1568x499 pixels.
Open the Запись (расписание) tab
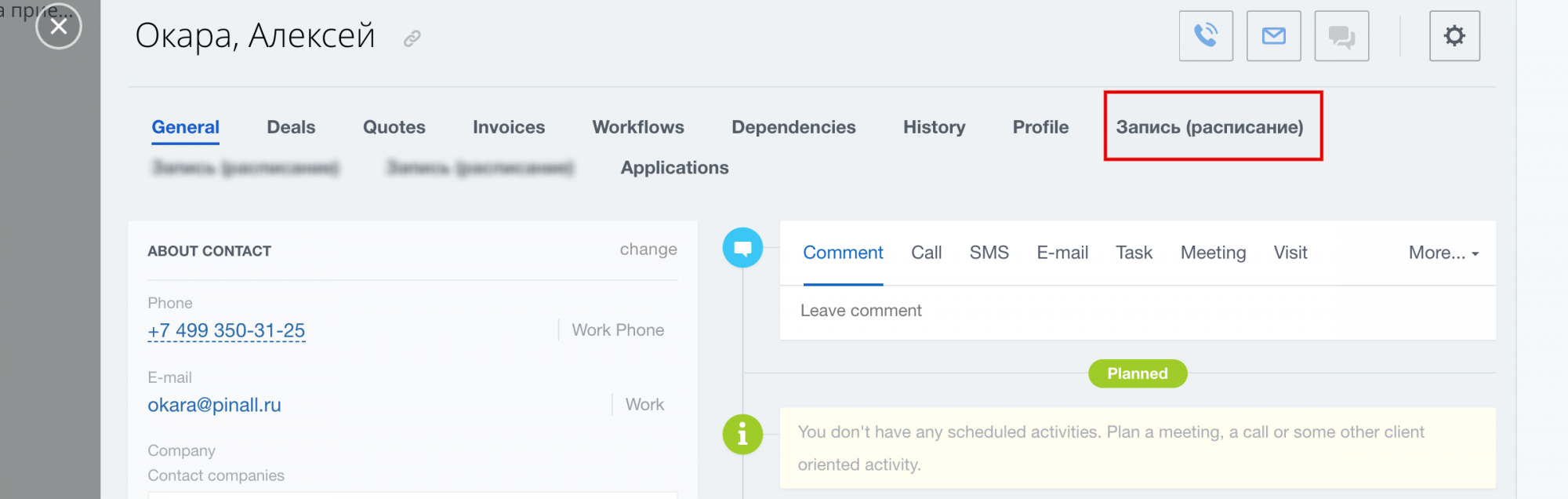1210,127
